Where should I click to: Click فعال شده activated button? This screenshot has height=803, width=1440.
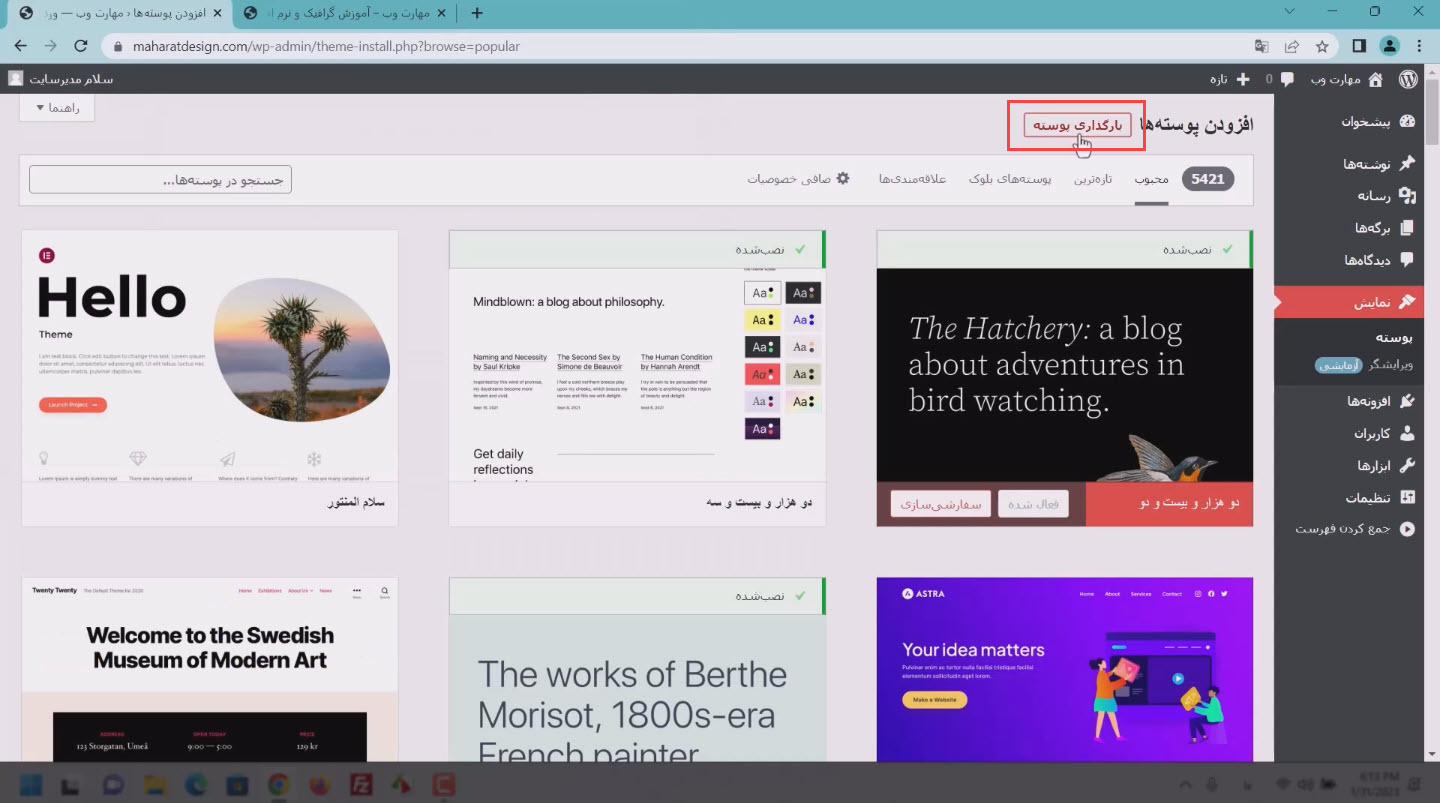point(1033,504)
